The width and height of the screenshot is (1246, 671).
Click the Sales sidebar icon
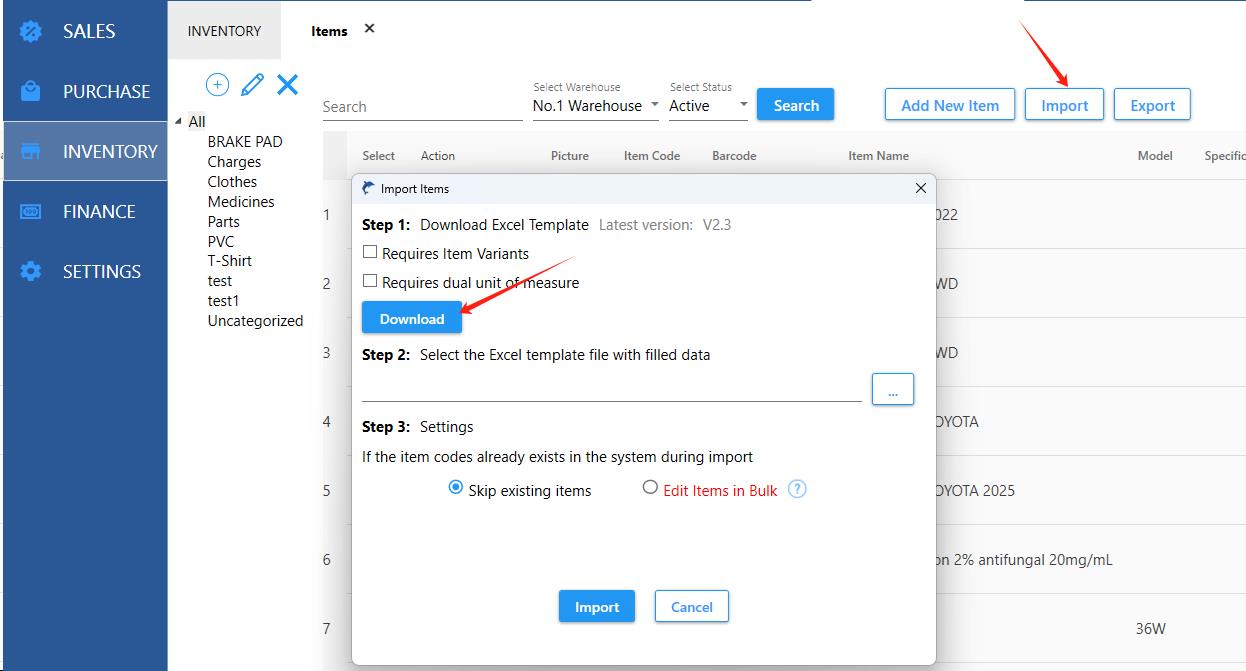point(31,31)
